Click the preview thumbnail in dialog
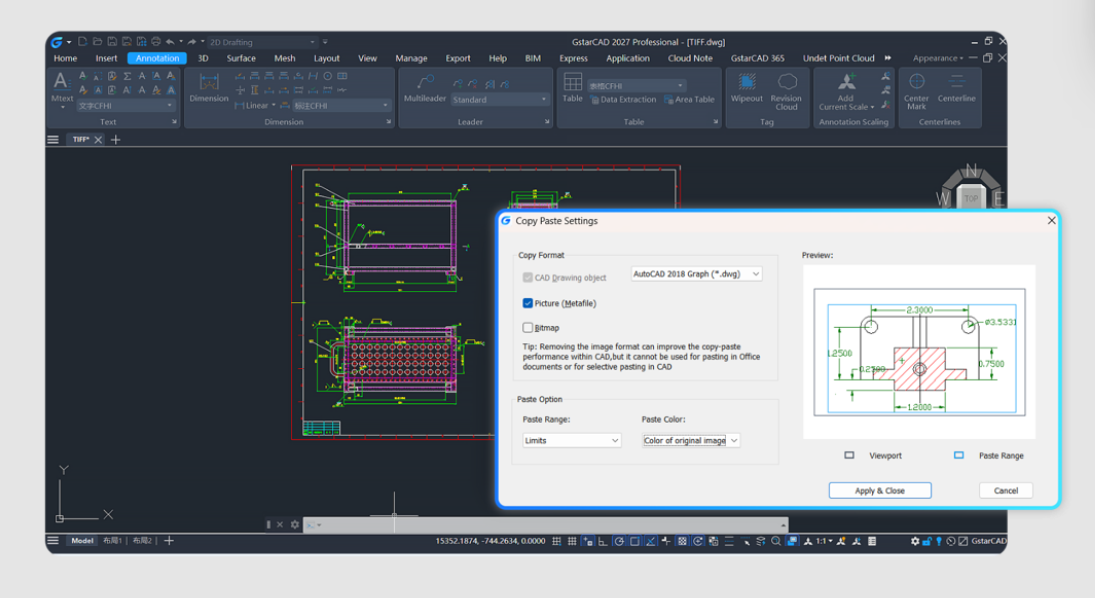This screenshot has height=598, width=1095. tap(919, 352)
